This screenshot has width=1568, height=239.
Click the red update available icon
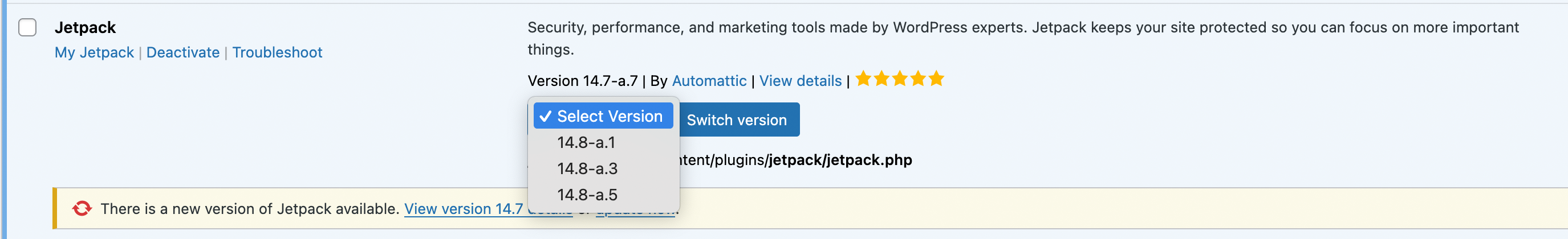pos(82,209)
